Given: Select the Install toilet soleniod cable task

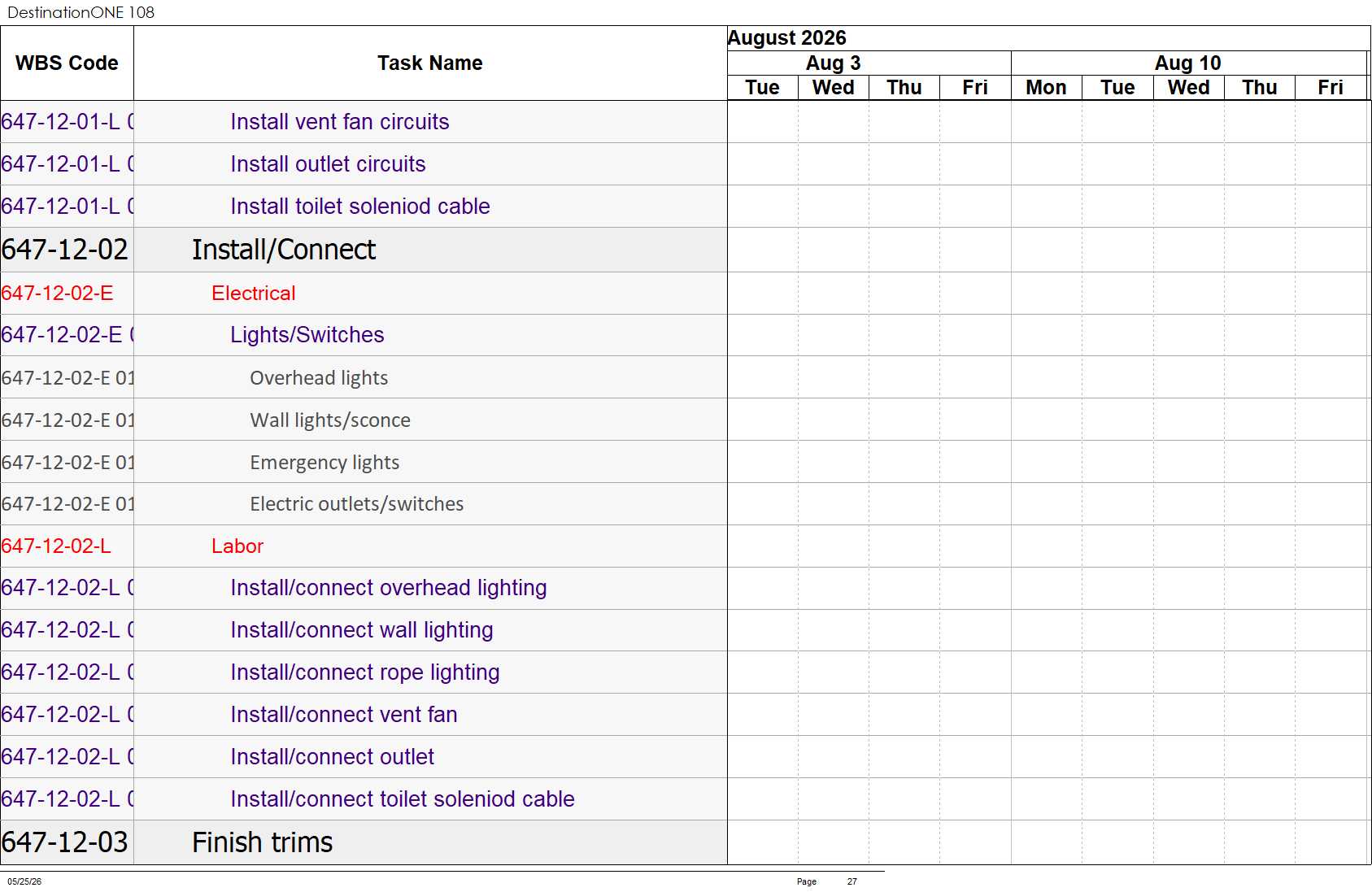Looking at the screenshot, I should point(359,207).
